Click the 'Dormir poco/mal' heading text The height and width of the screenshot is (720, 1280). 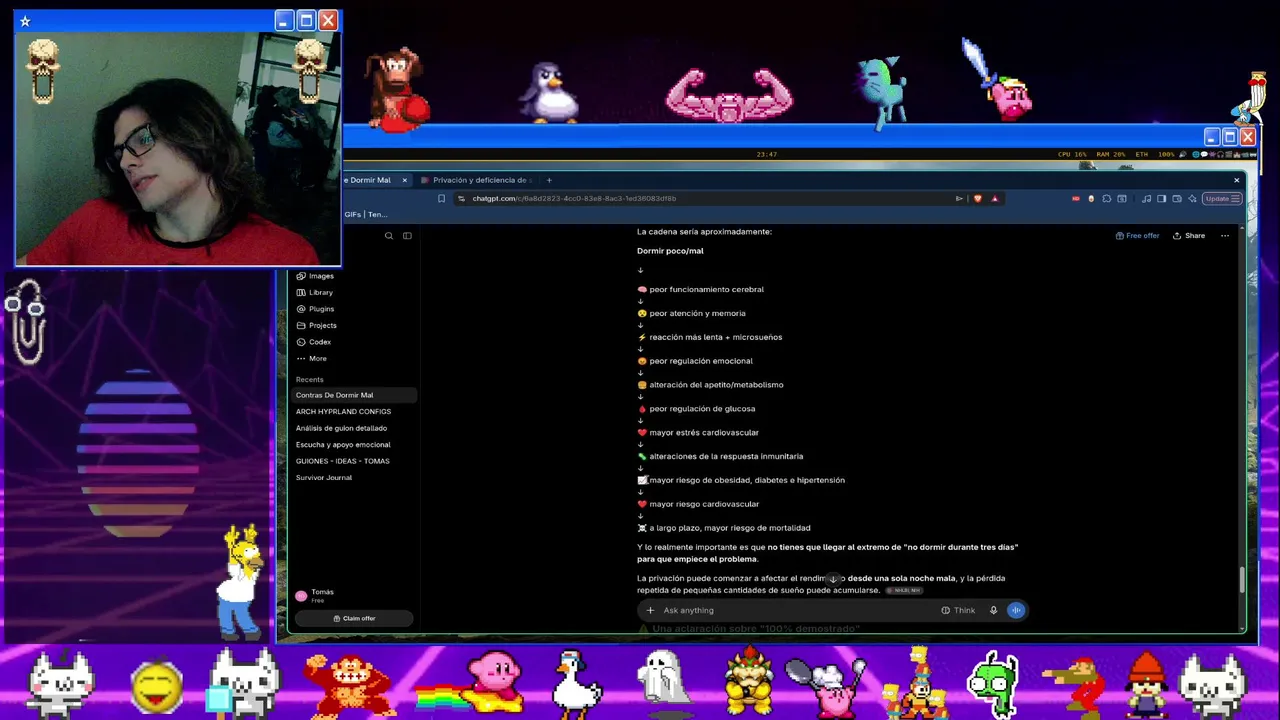tap(670, 251)
